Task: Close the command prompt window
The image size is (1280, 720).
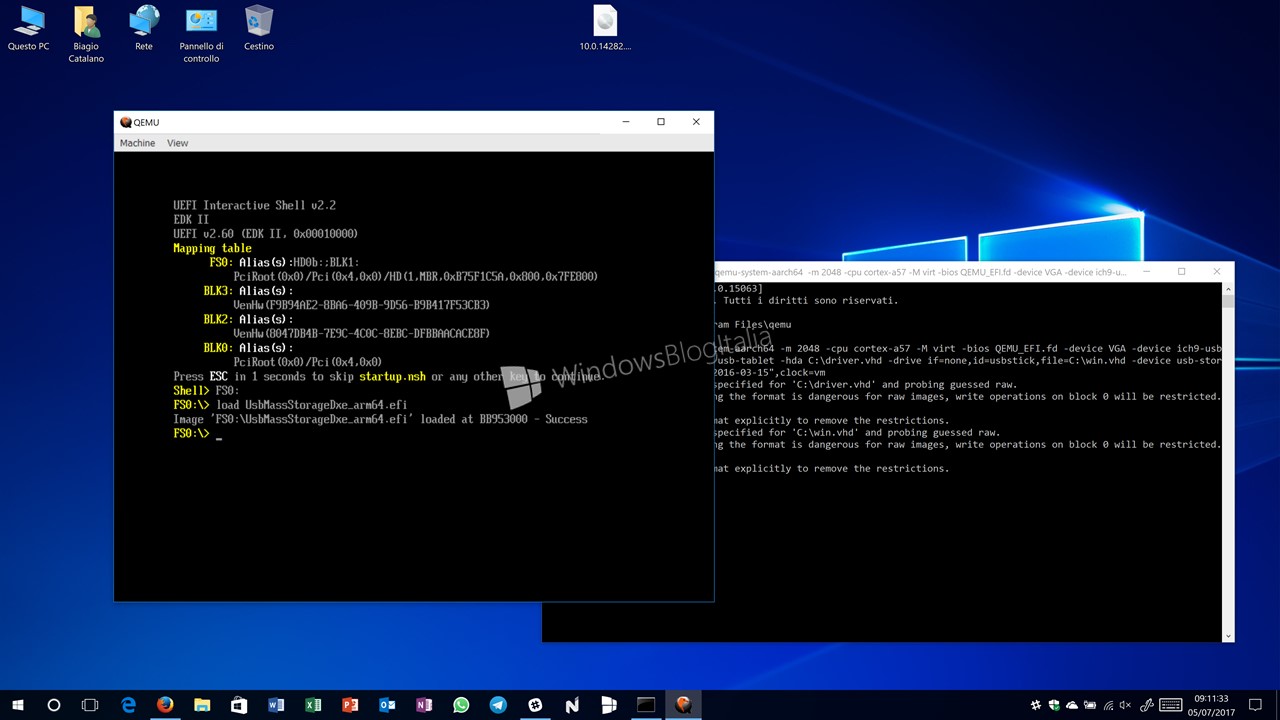Action: [x=1216, y=272]
